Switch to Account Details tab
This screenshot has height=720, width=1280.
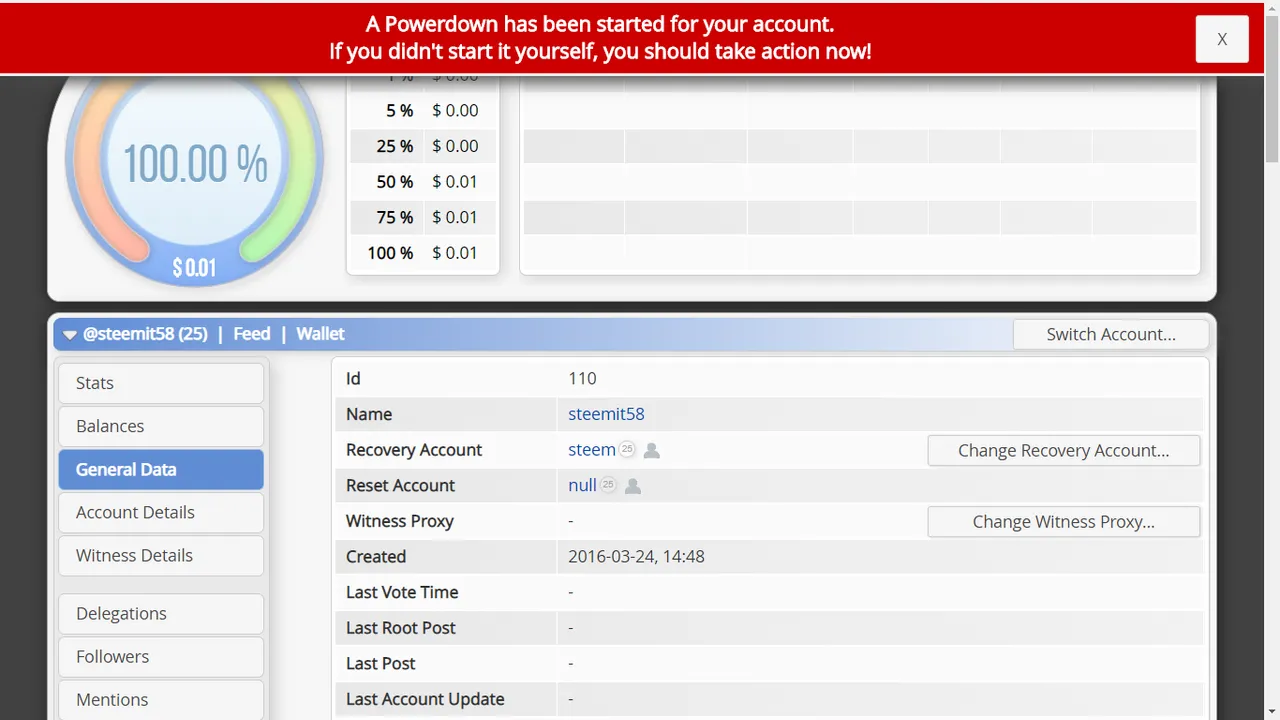tap(161, 512)
